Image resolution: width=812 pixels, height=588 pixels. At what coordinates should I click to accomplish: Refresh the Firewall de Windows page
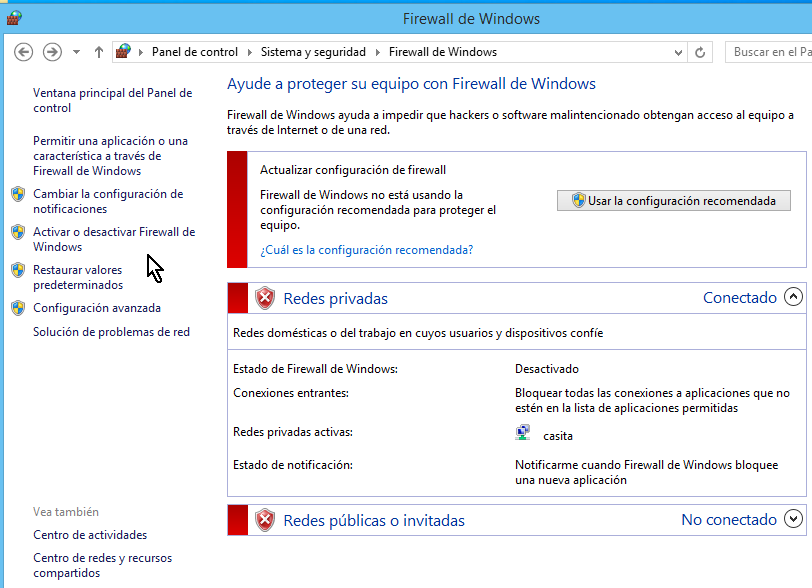(700, 52)
